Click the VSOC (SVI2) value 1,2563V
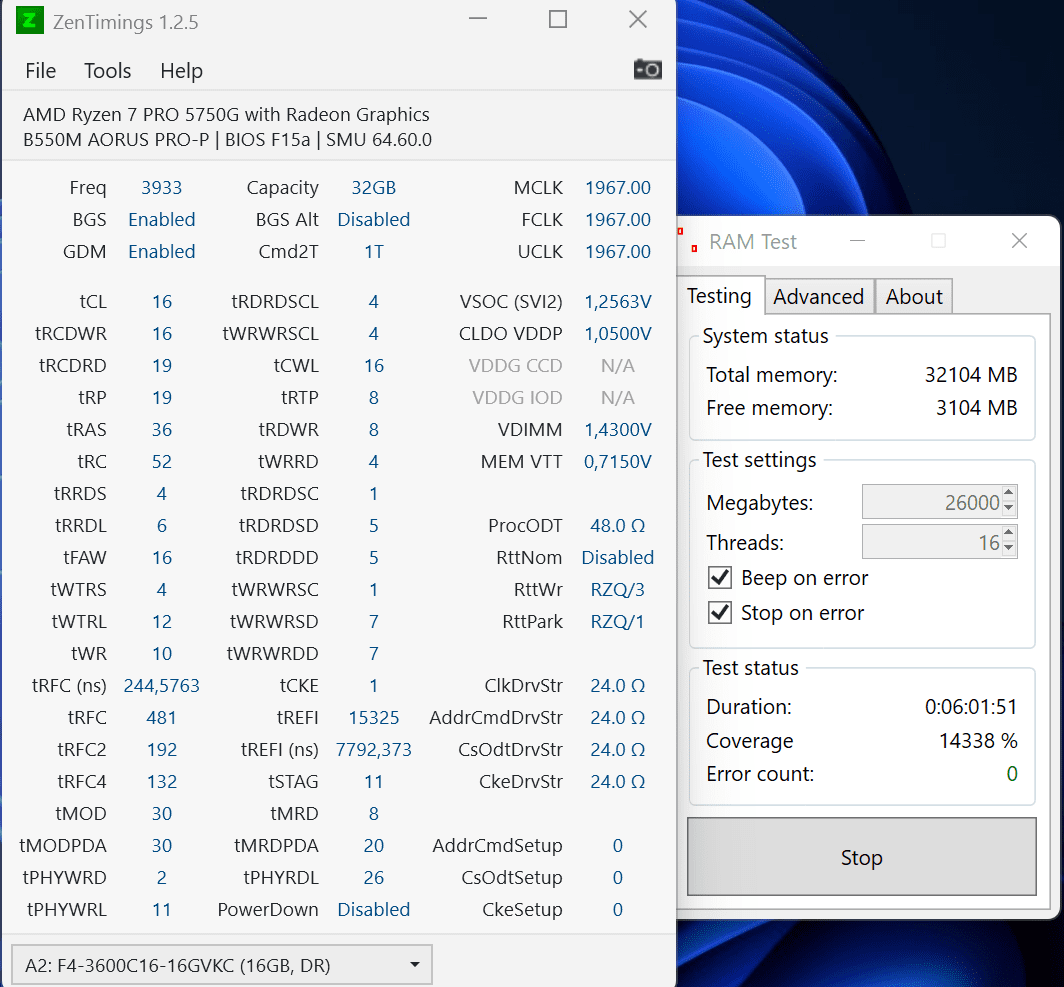This screenshot has height=987, width=1064. coord(618,301)
